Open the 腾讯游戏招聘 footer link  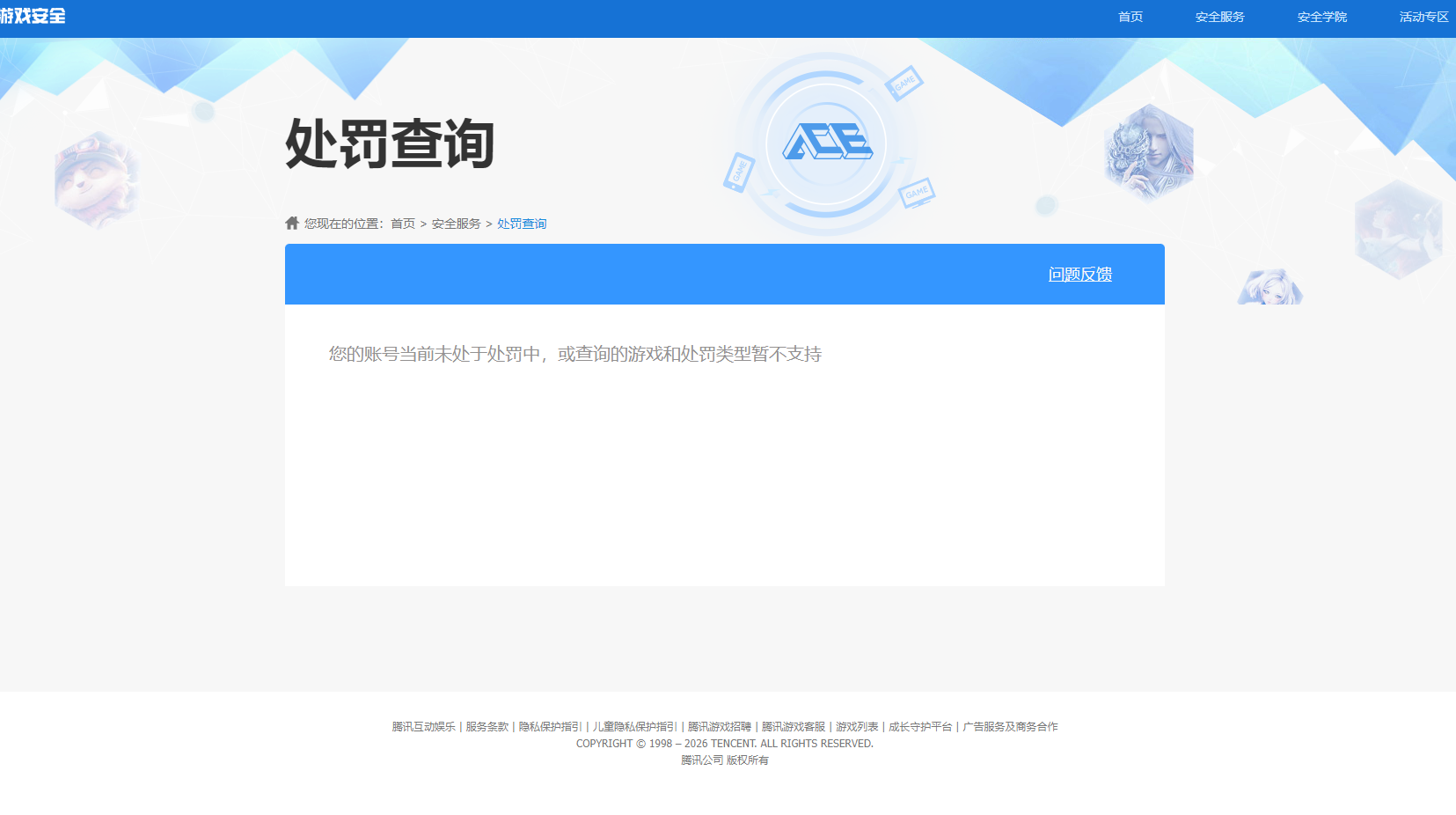click(x=720, y=727)
